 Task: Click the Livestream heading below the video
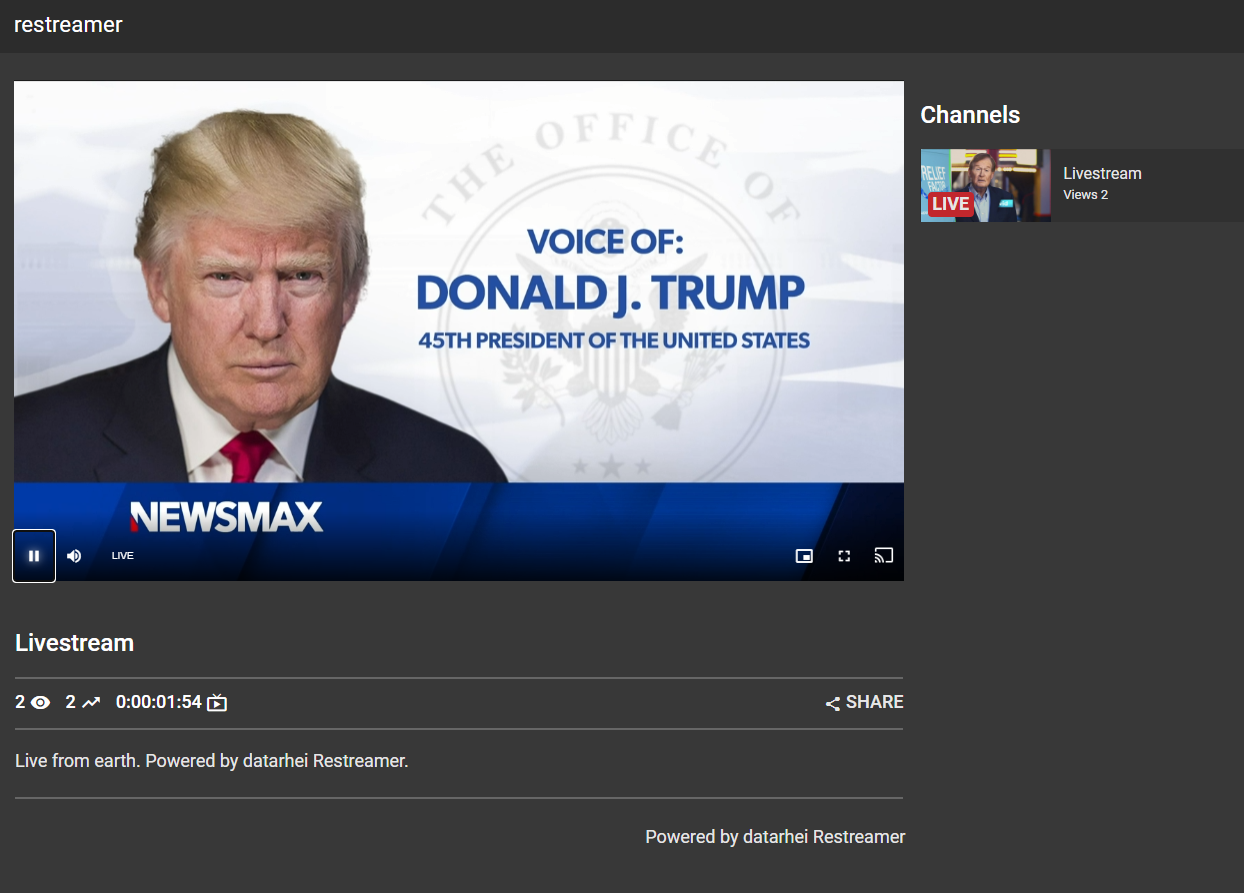[75, 643]
